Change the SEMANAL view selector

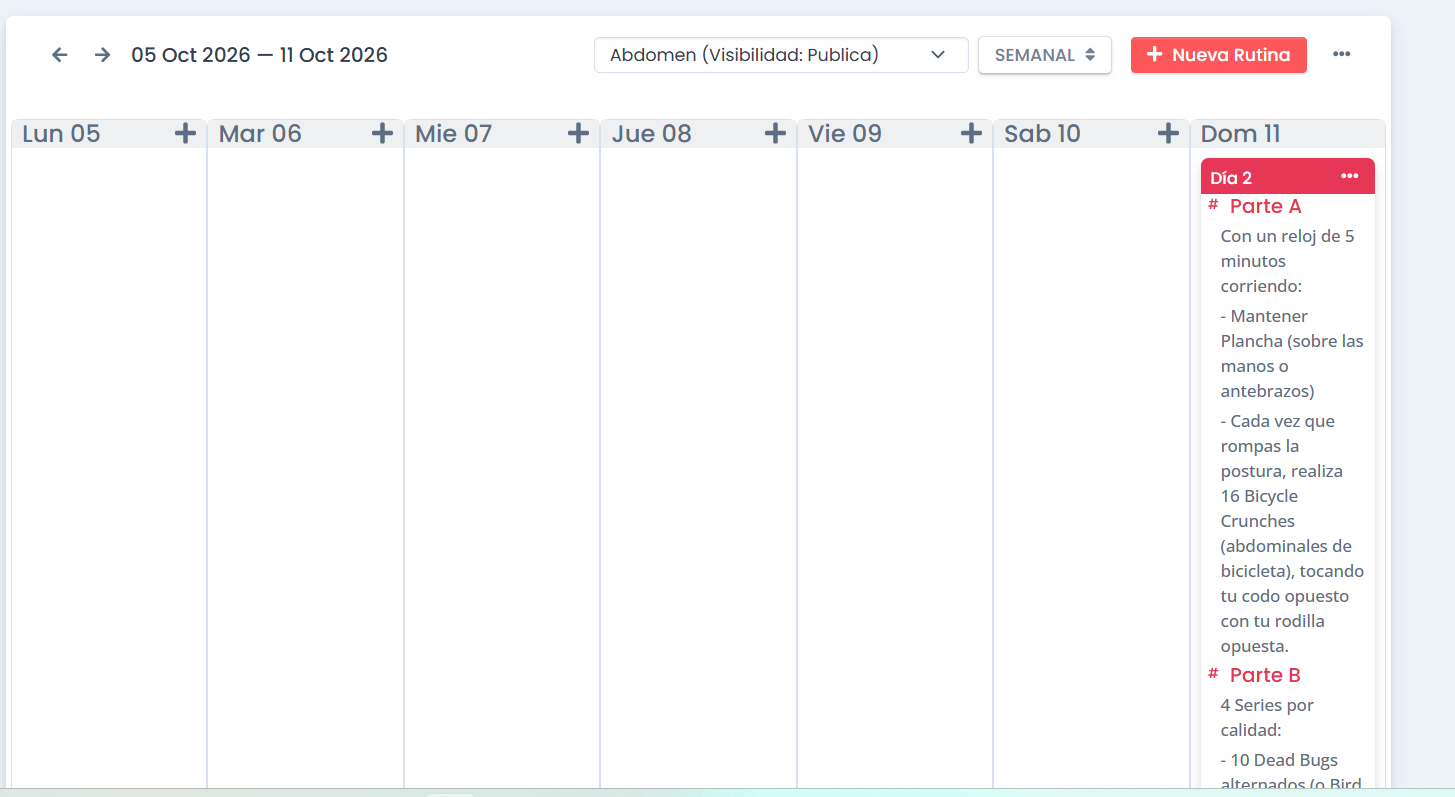(1045, 55)
